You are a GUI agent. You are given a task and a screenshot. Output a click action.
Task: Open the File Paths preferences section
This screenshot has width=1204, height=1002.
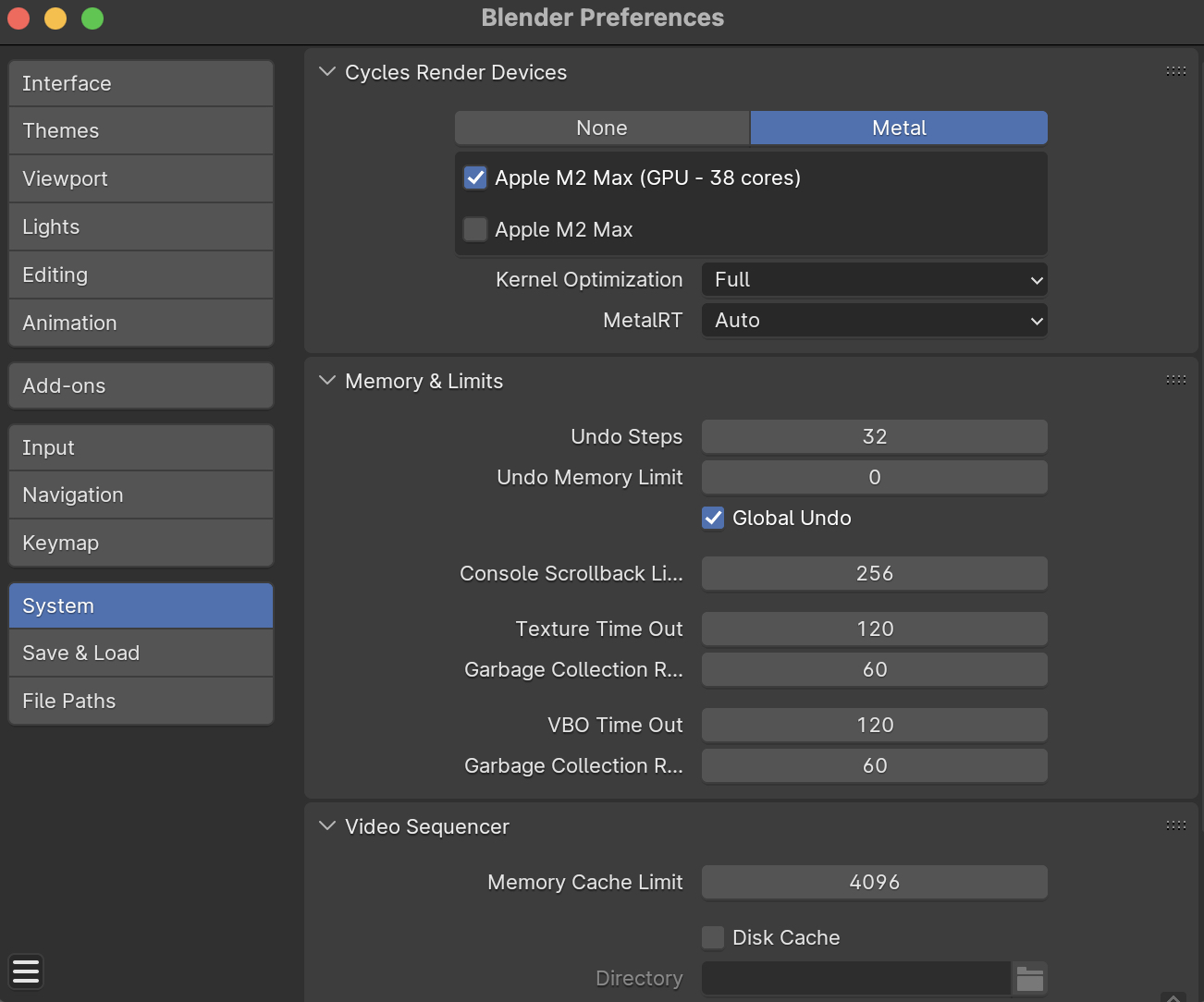click(x=141, y=701)
